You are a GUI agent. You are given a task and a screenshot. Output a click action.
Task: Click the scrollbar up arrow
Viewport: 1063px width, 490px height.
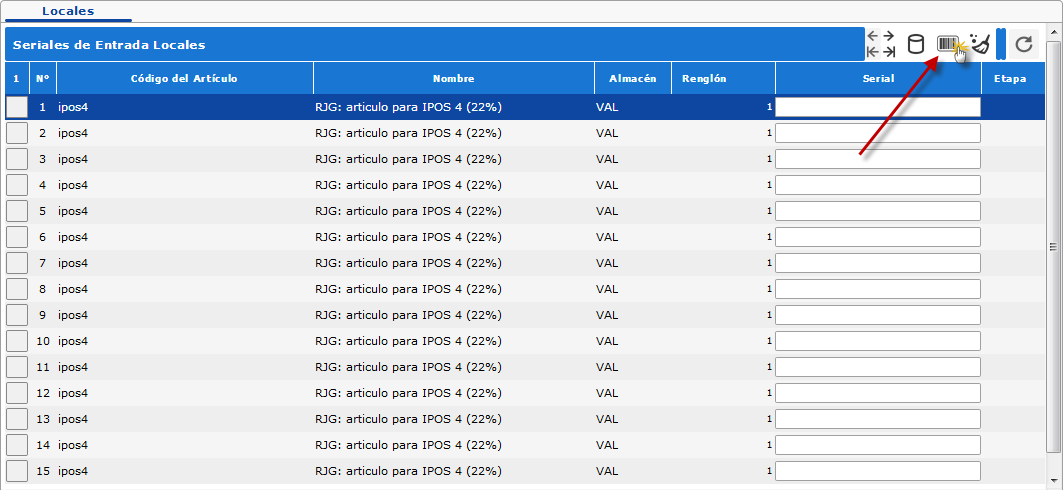coord(1054,30)
